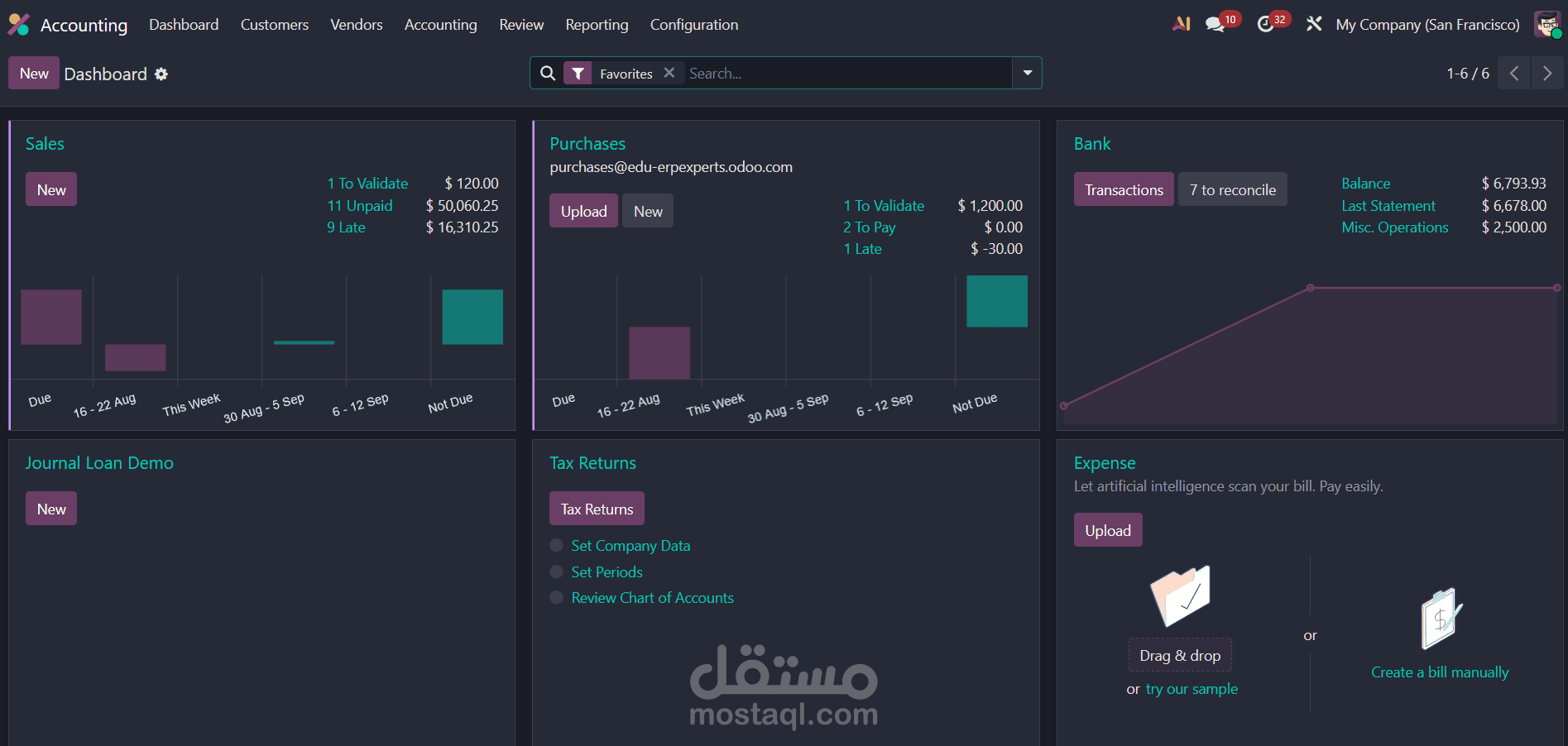This screenshot has height=746, width=1568.
Task: Click try our sample link
Action: click(1192, 689)
